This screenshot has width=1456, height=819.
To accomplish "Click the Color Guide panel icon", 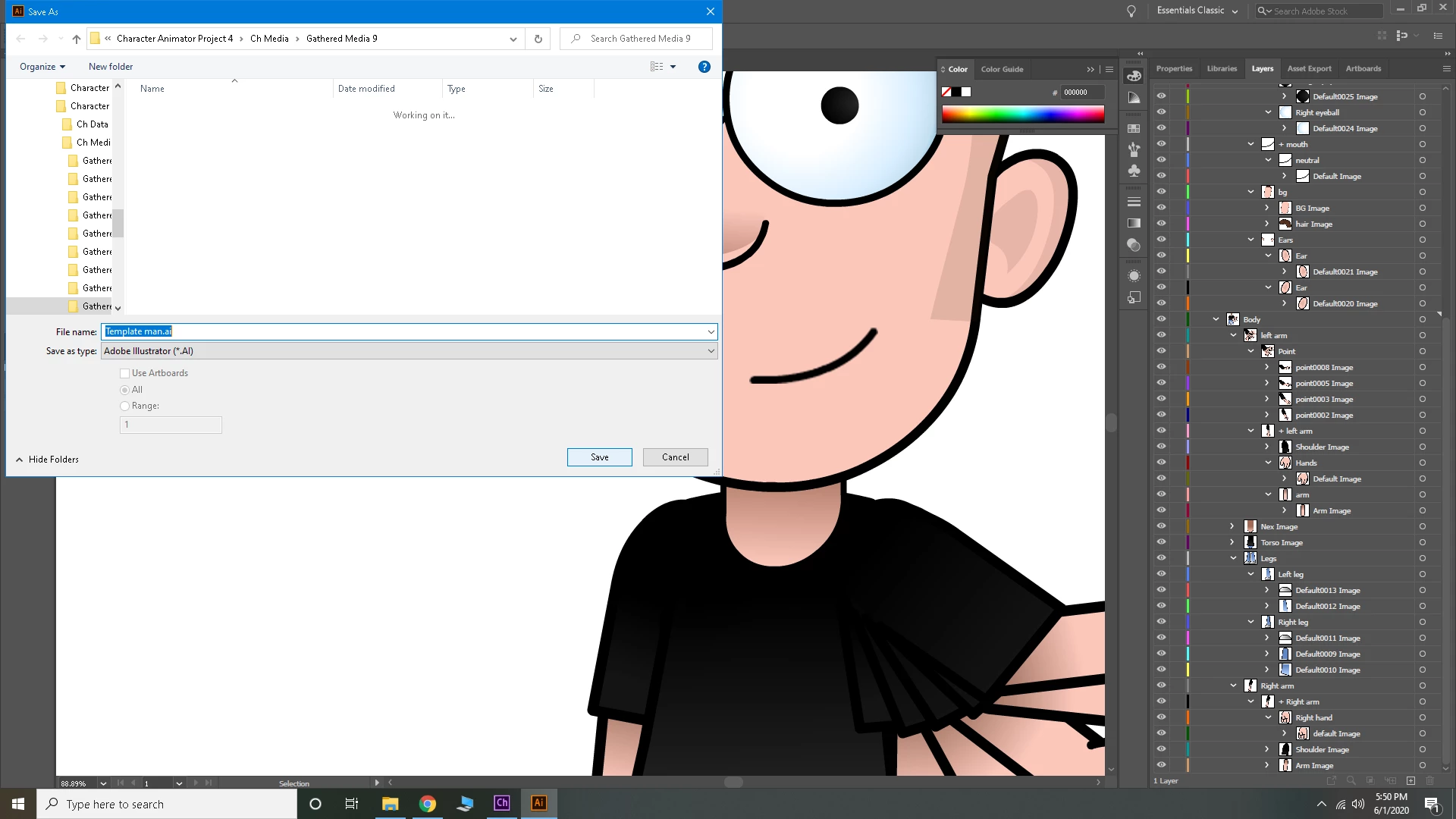I will click(x=1134, y=98).
